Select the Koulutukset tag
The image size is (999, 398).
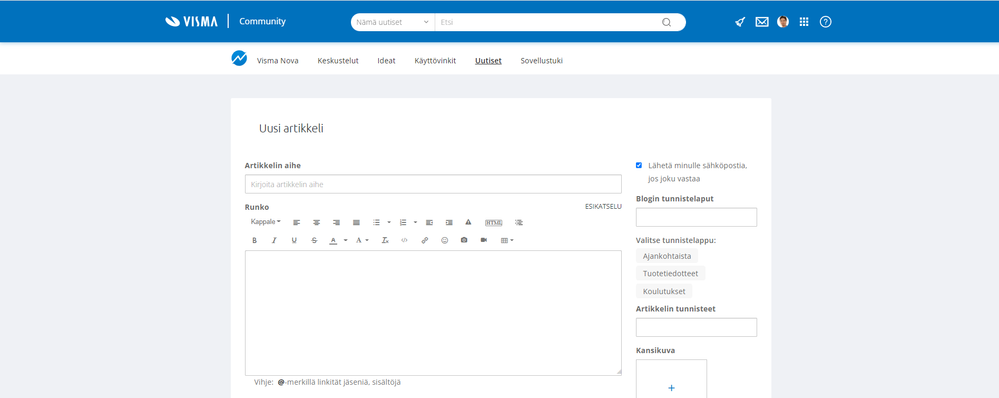pyautogui.click(x=664, y=291)
